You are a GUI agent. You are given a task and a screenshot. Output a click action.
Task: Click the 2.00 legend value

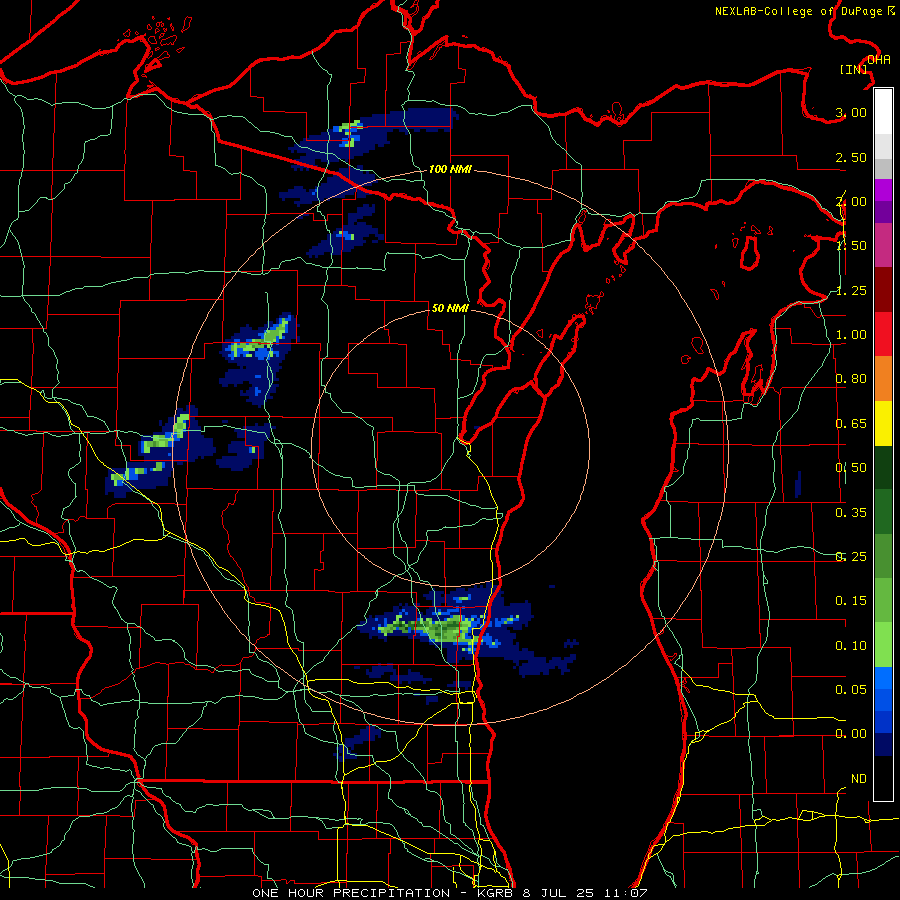(851, 201)
